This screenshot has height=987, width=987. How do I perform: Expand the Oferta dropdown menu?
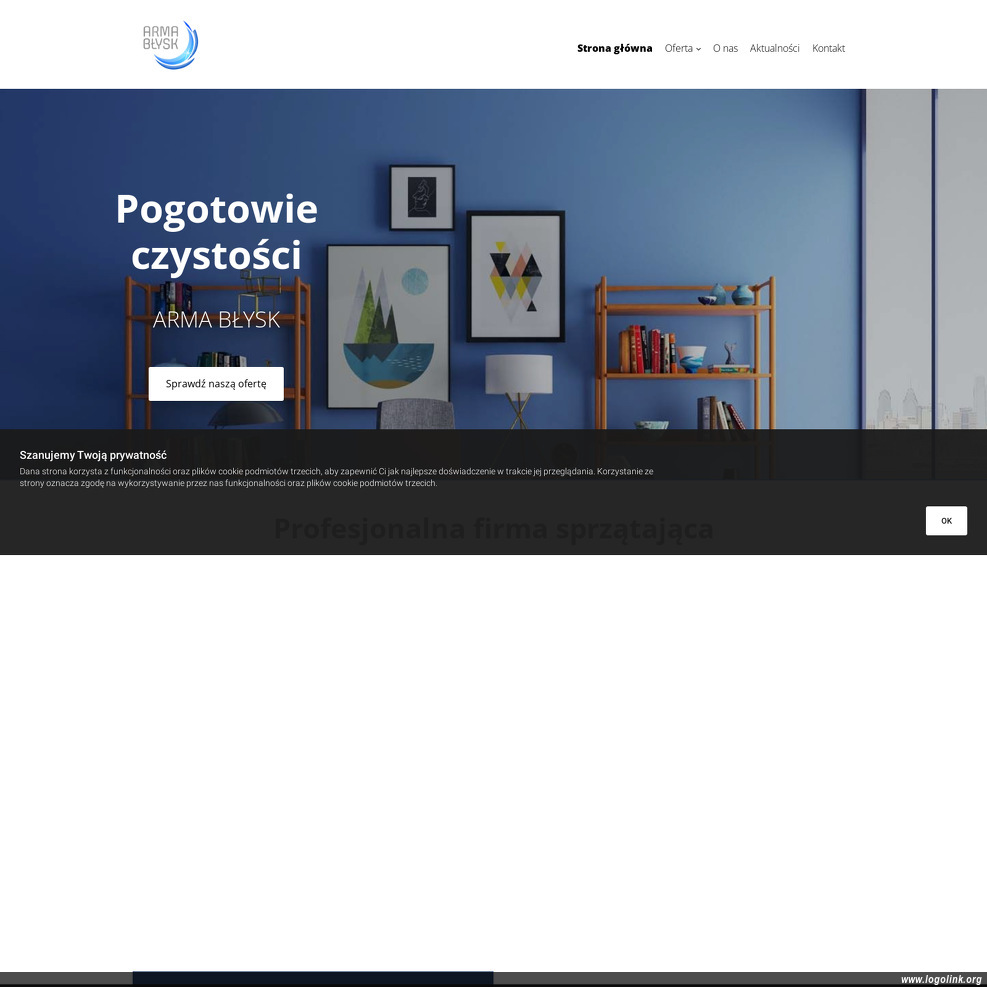pos(682,48)
